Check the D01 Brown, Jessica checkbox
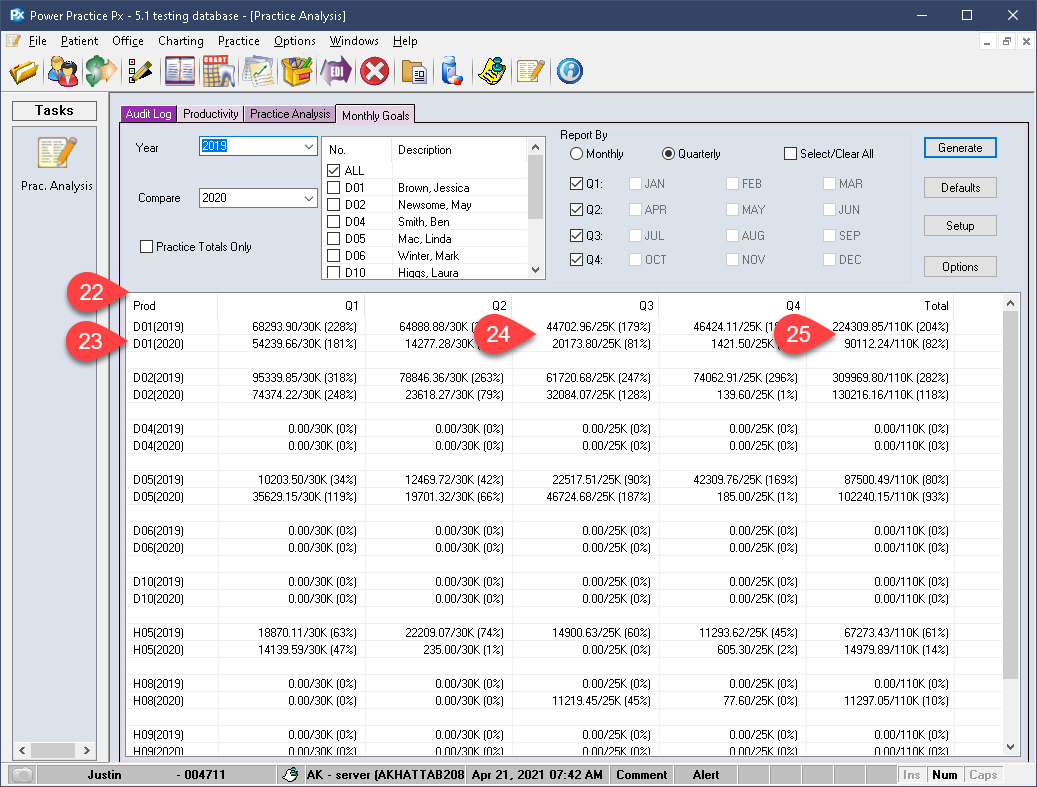Screen dimensions: 1037x787 point(334,188)
